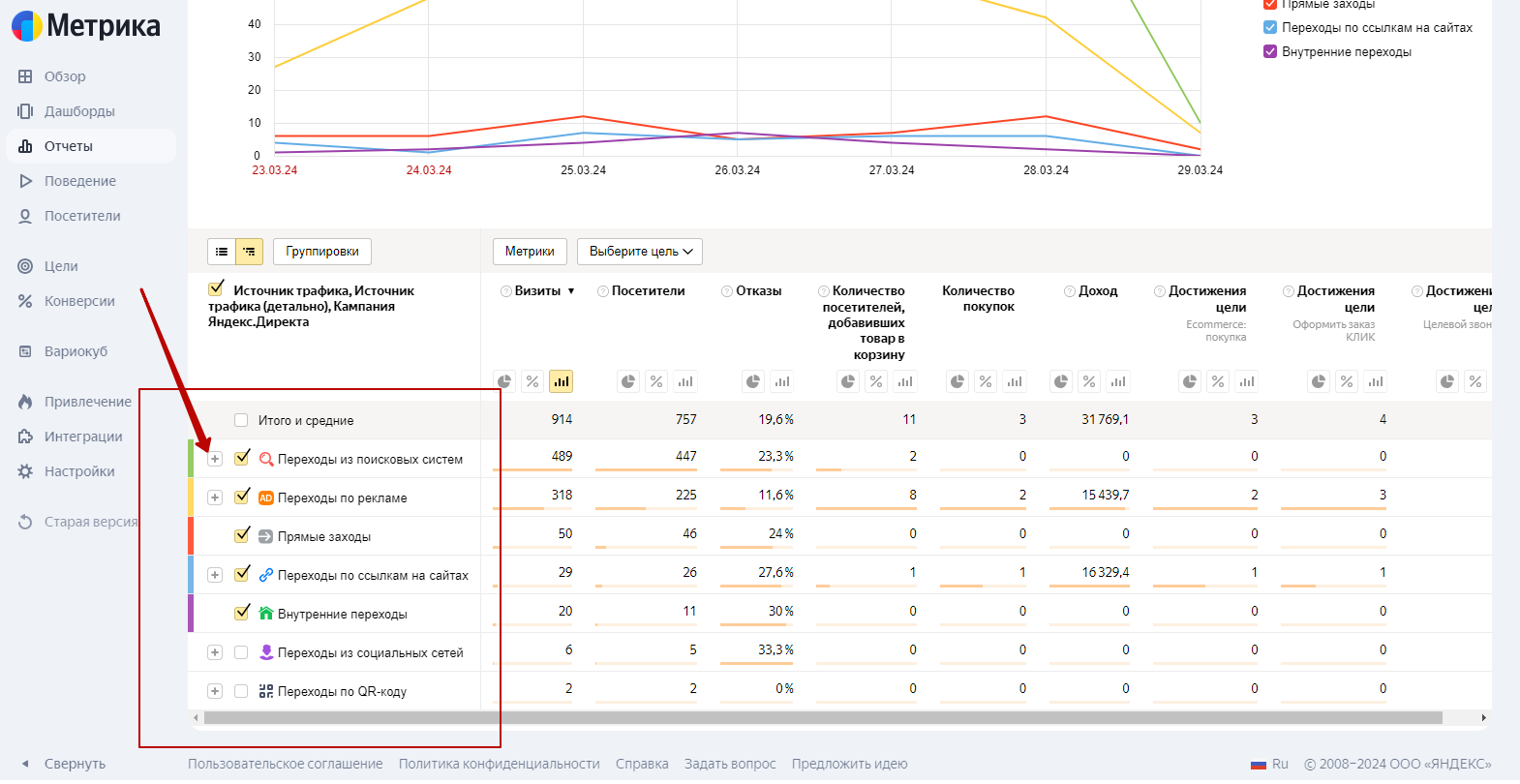Image resolution: width=1520 pixels, height=784 pixels.
Task: Uncheck Переходы по рекламе checkbox
Action: 242,497
